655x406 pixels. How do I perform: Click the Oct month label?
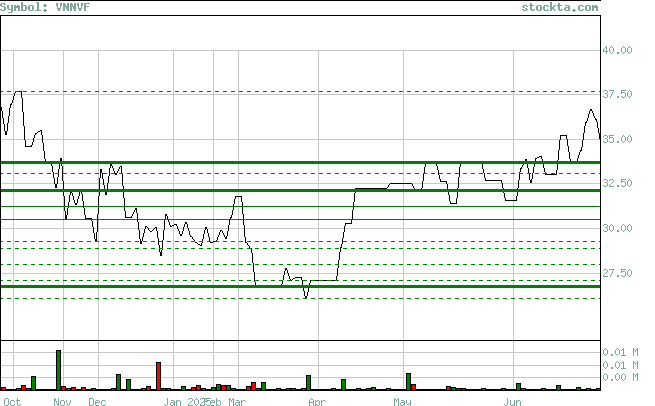click(x=12, y=401)
